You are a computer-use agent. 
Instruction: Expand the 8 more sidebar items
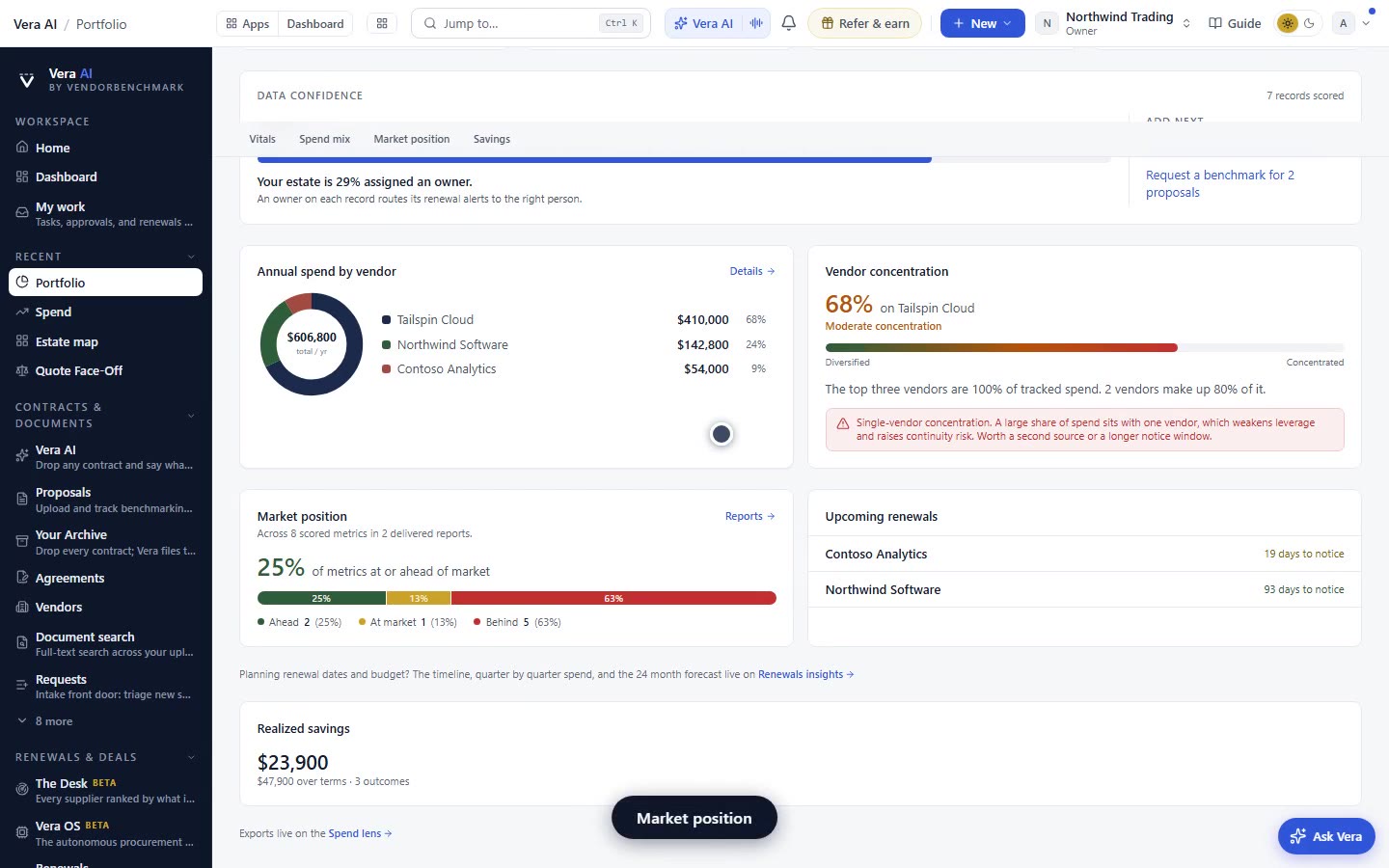coord(44,721)
